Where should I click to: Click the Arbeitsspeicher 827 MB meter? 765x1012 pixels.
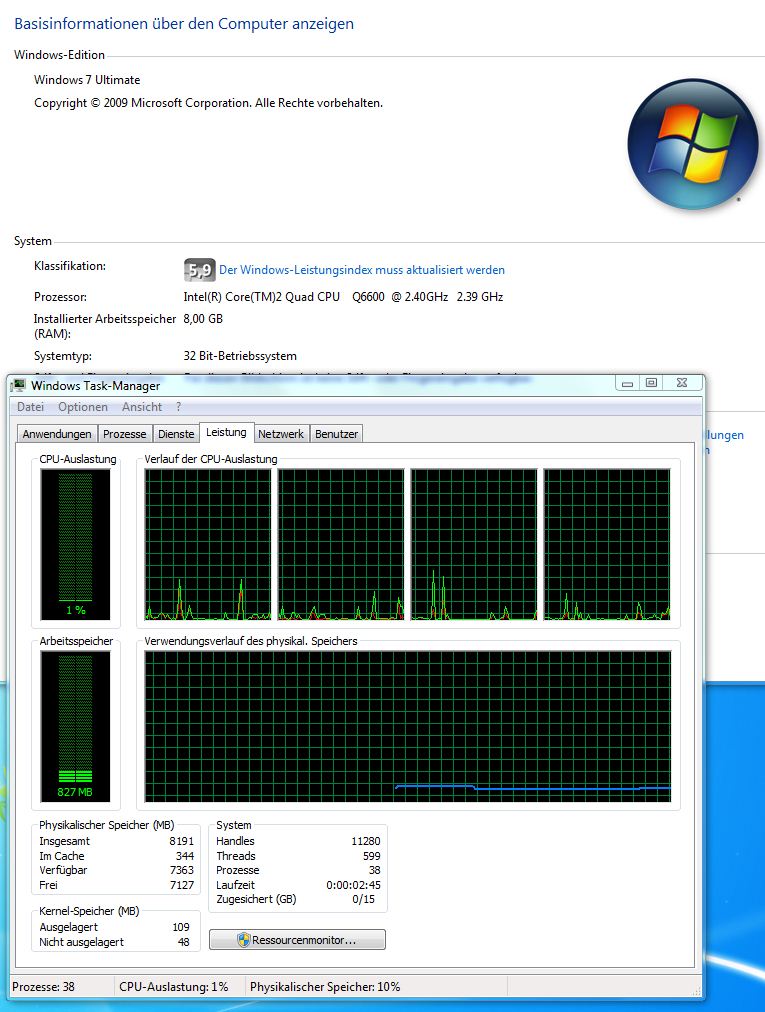point(76,726)
